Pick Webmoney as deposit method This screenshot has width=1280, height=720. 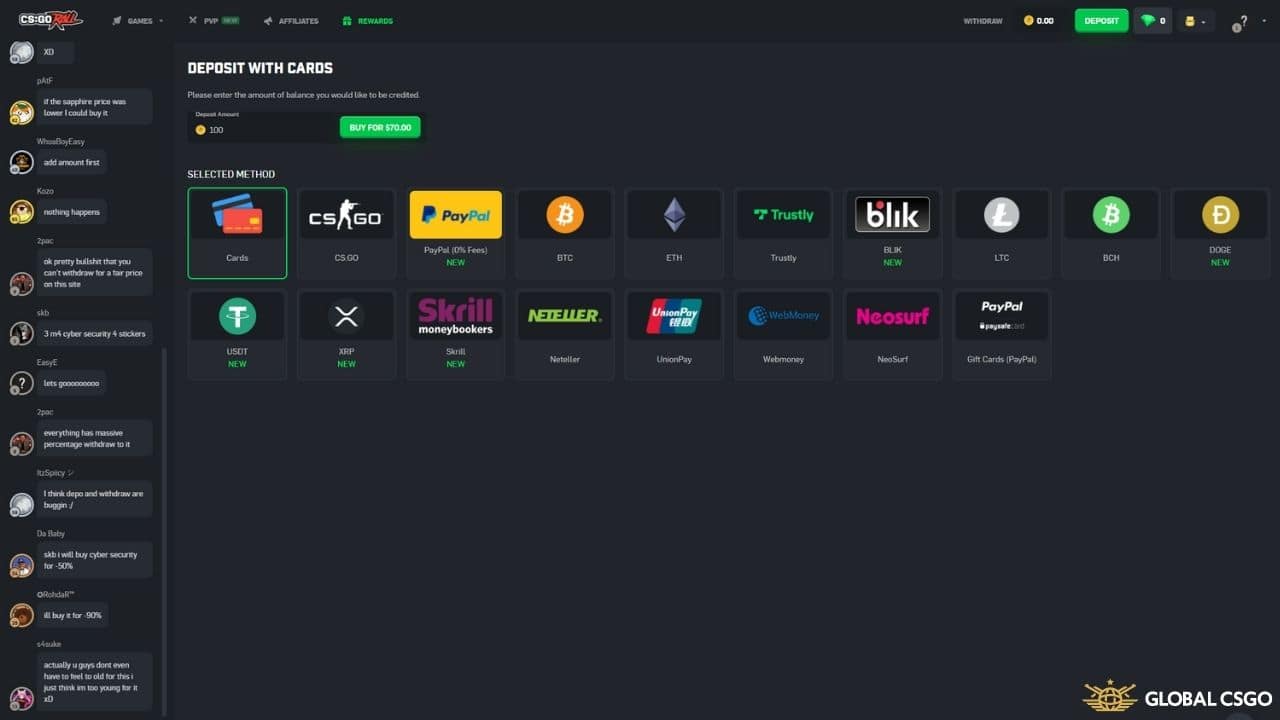(x=783, y=334)
